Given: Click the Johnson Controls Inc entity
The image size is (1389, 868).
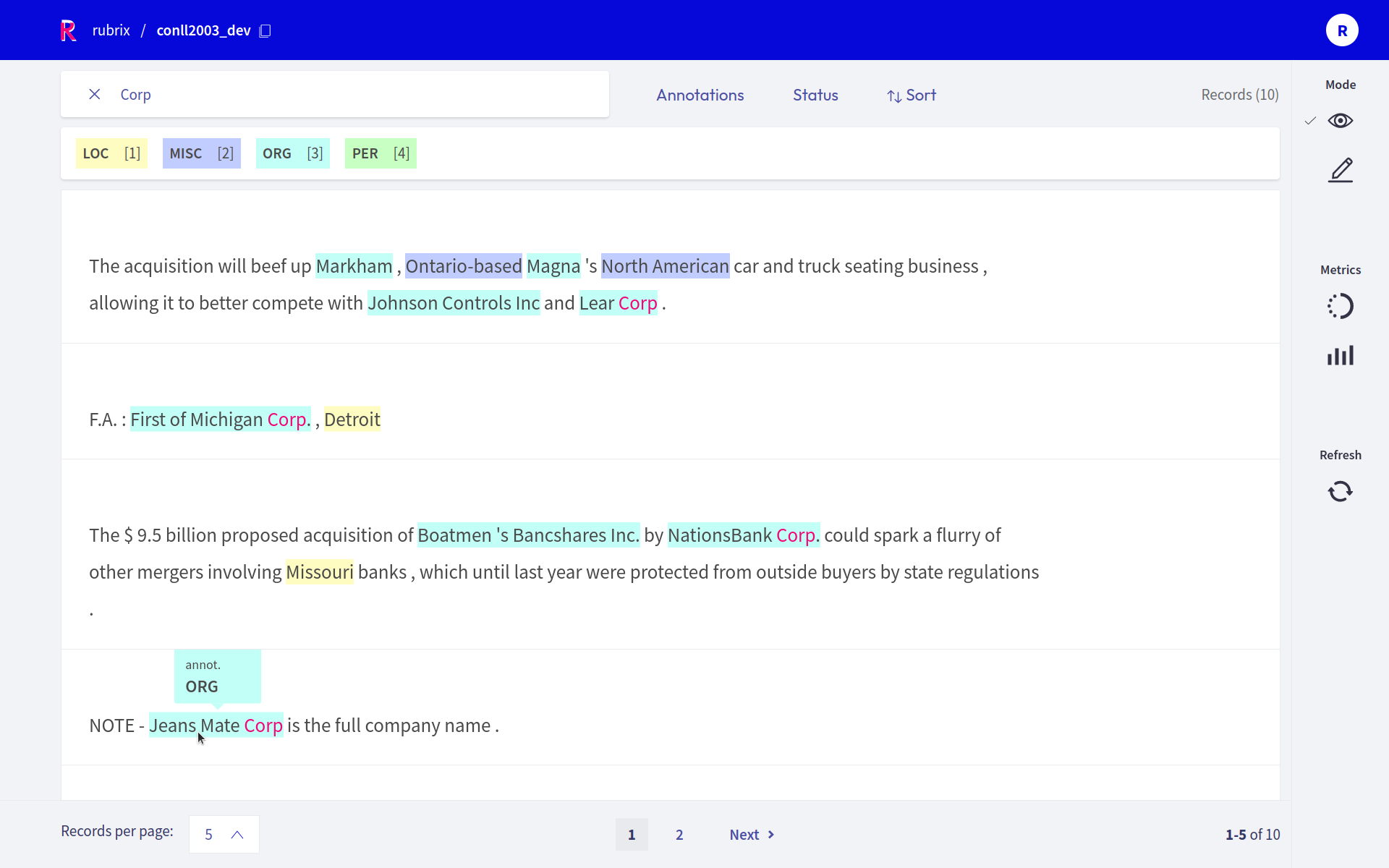Looking at the screenshot, I should (454, 303).
